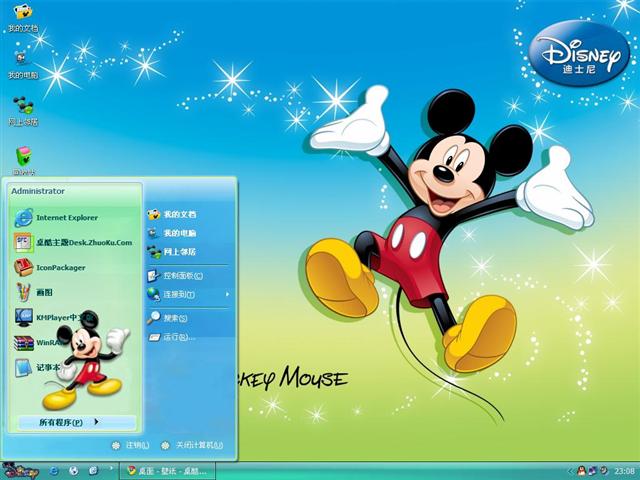Expand 所有程序 (All Programs) list
Image resolution: width=640 pixels, height=480 pixels.
tap(70, 422)
